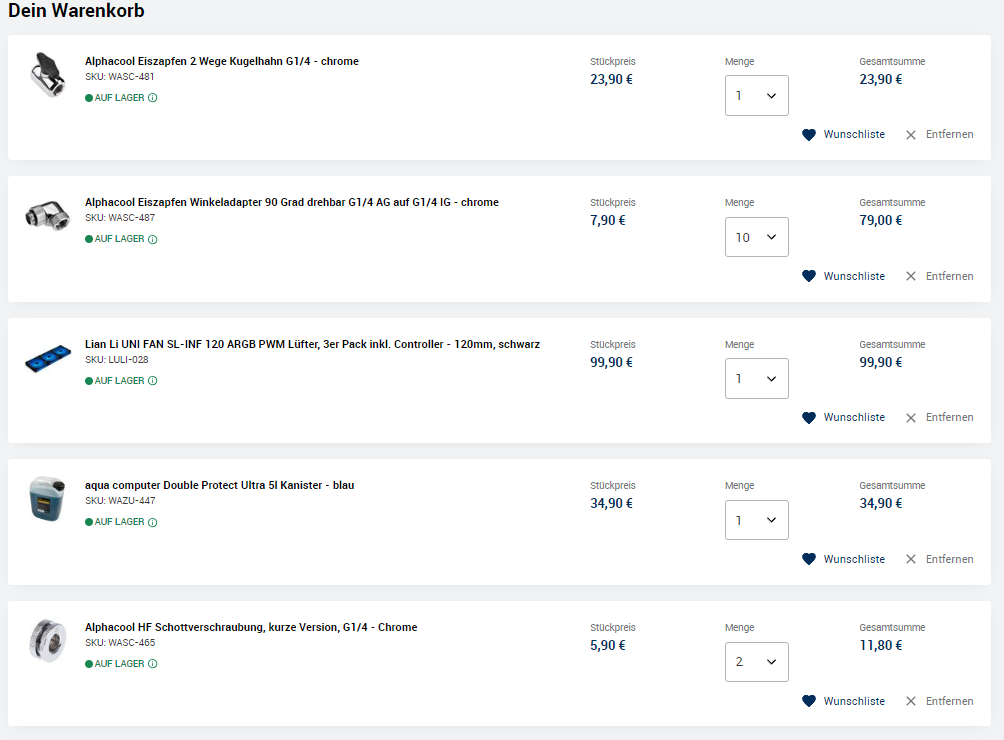Click heart icon for Kugelhahn wishlist
Image resolution: width=1004 pixels, height=740 pixels.
click(x=809, y=135)
